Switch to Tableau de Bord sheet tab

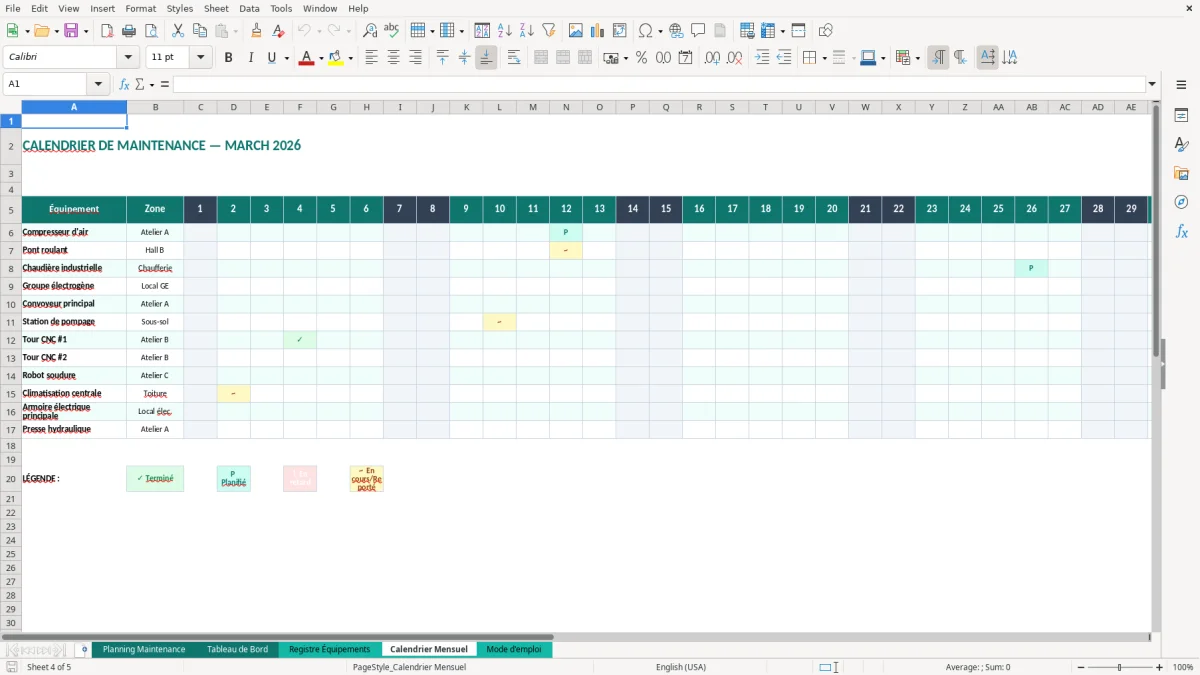(237, 649)
